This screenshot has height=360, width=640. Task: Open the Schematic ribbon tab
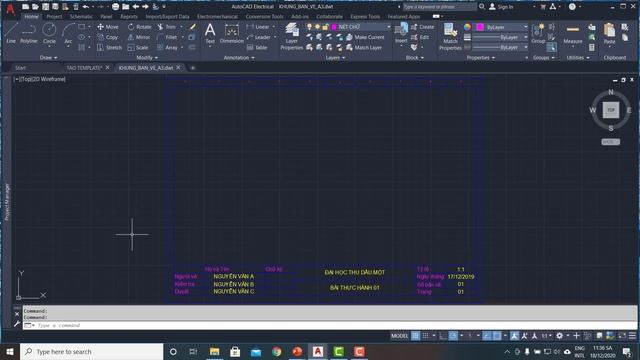(x=81, y=17)
